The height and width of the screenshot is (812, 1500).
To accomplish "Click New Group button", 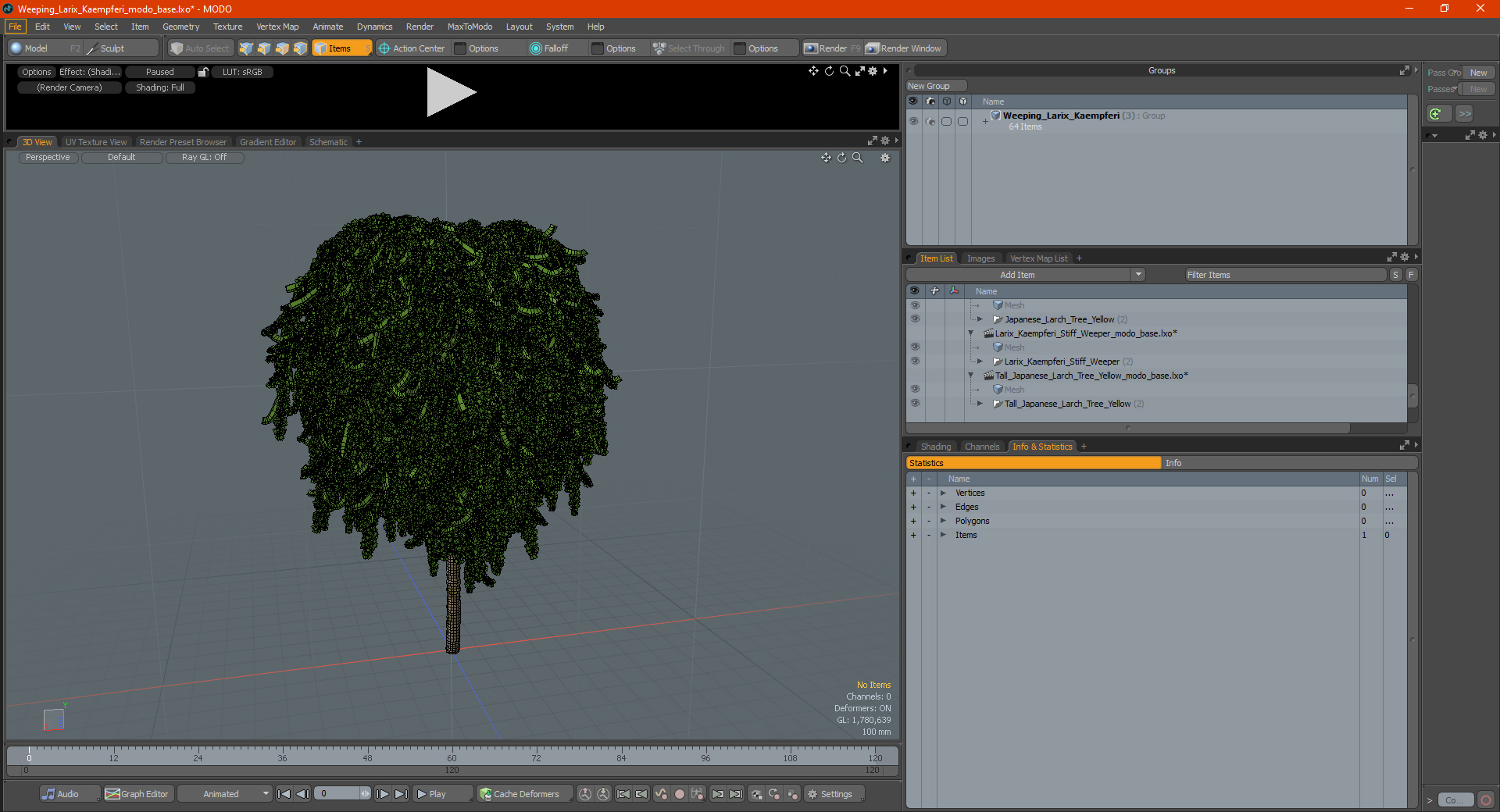I will [936, 86].
